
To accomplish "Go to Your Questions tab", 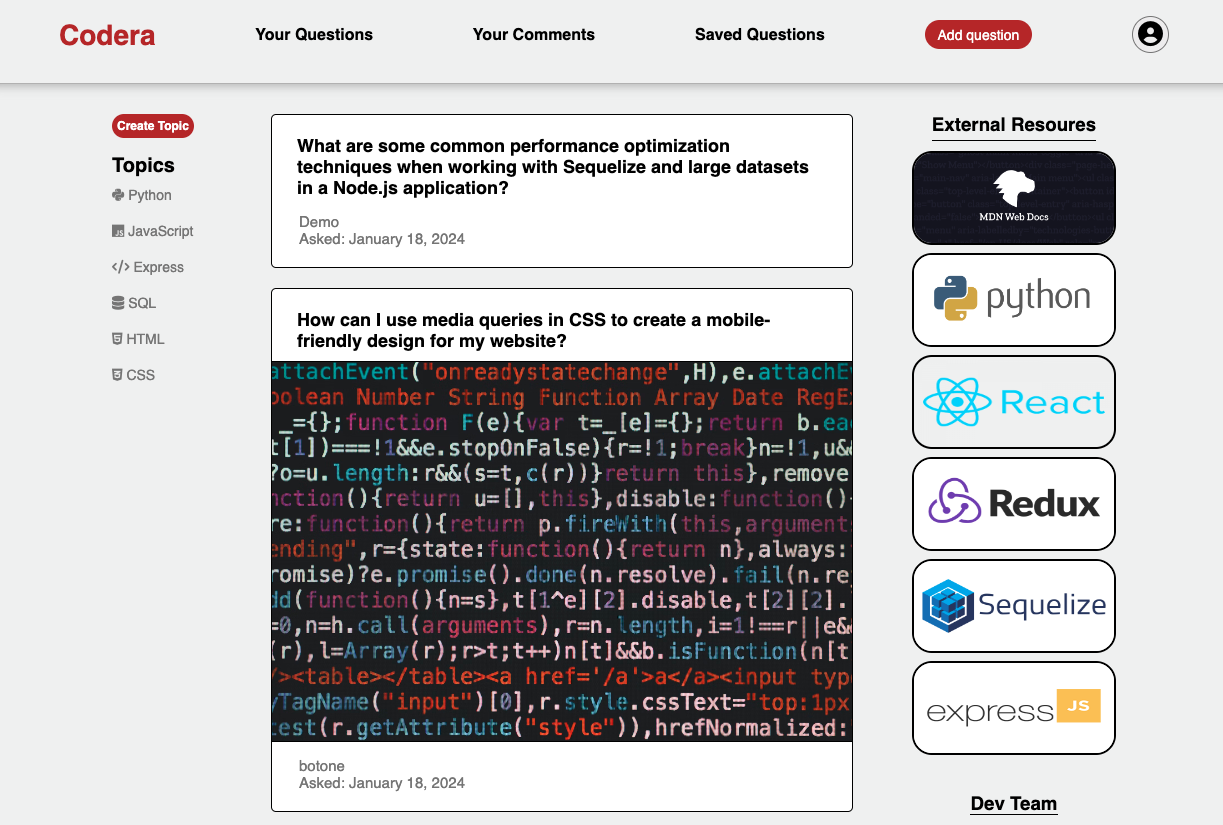I will point(314,35).
